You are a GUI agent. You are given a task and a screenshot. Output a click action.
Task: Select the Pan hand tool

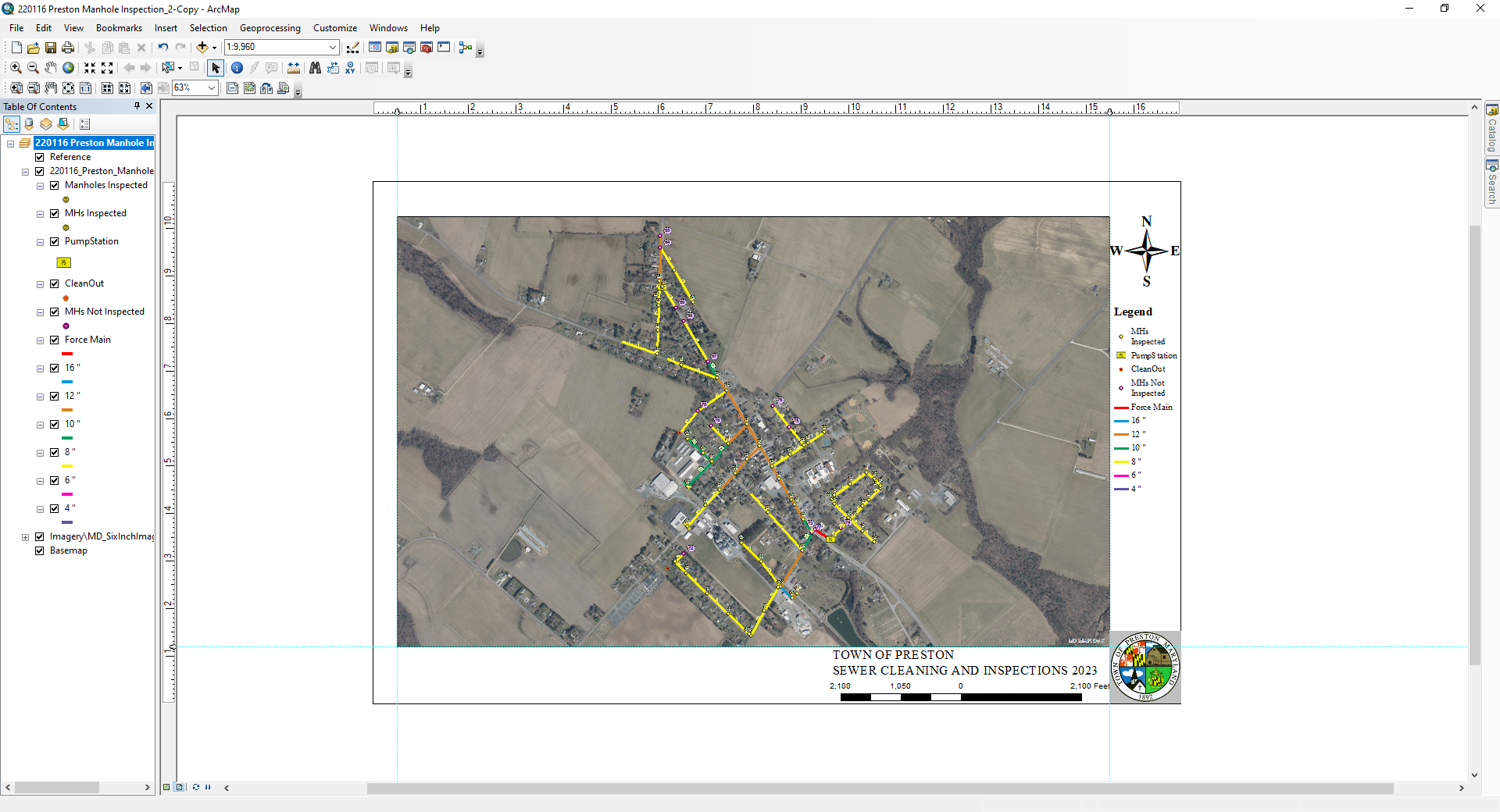tap(51, 68)
